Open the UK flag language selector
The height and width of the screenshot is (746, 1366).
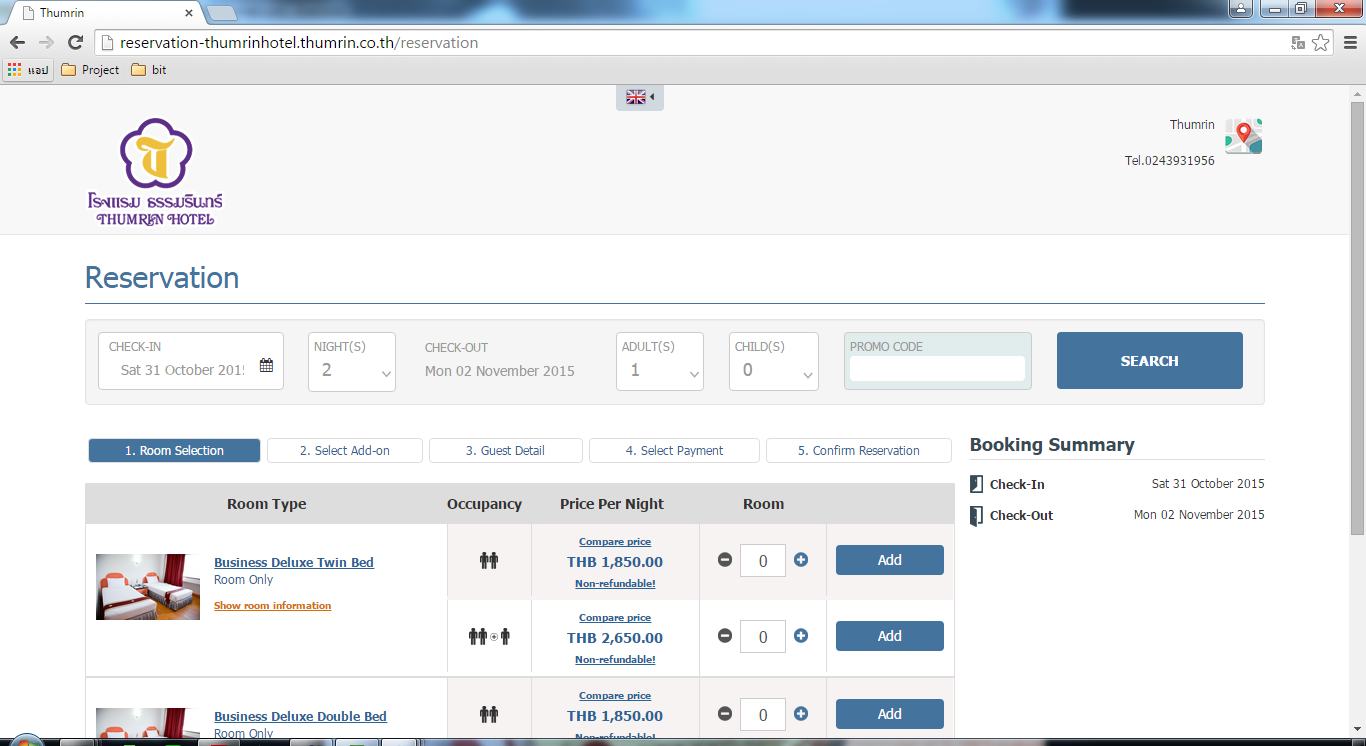click(x=640, y=97)
